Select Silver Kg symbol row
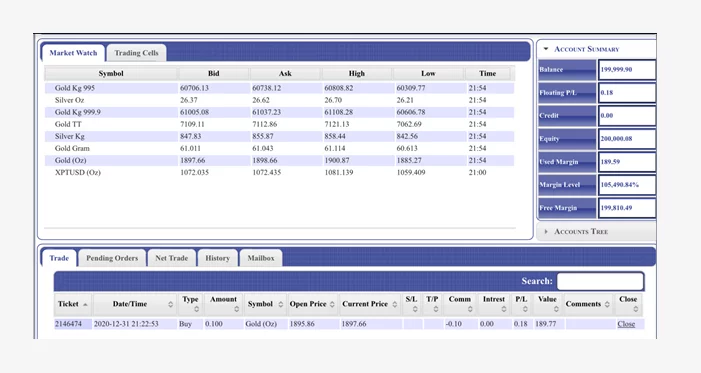This screenshot has height=373, width=701. click(279, 136)
